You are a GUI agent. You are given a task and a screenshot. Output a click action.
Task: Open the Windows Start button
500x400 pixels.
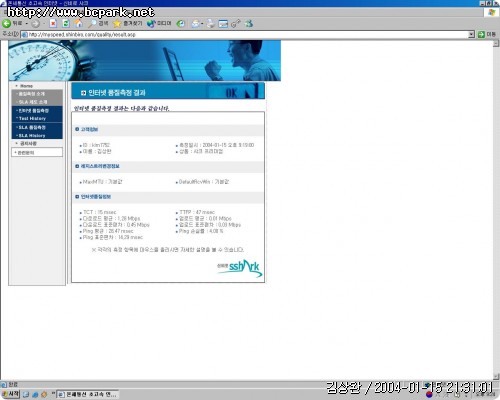tap(10, 394)
